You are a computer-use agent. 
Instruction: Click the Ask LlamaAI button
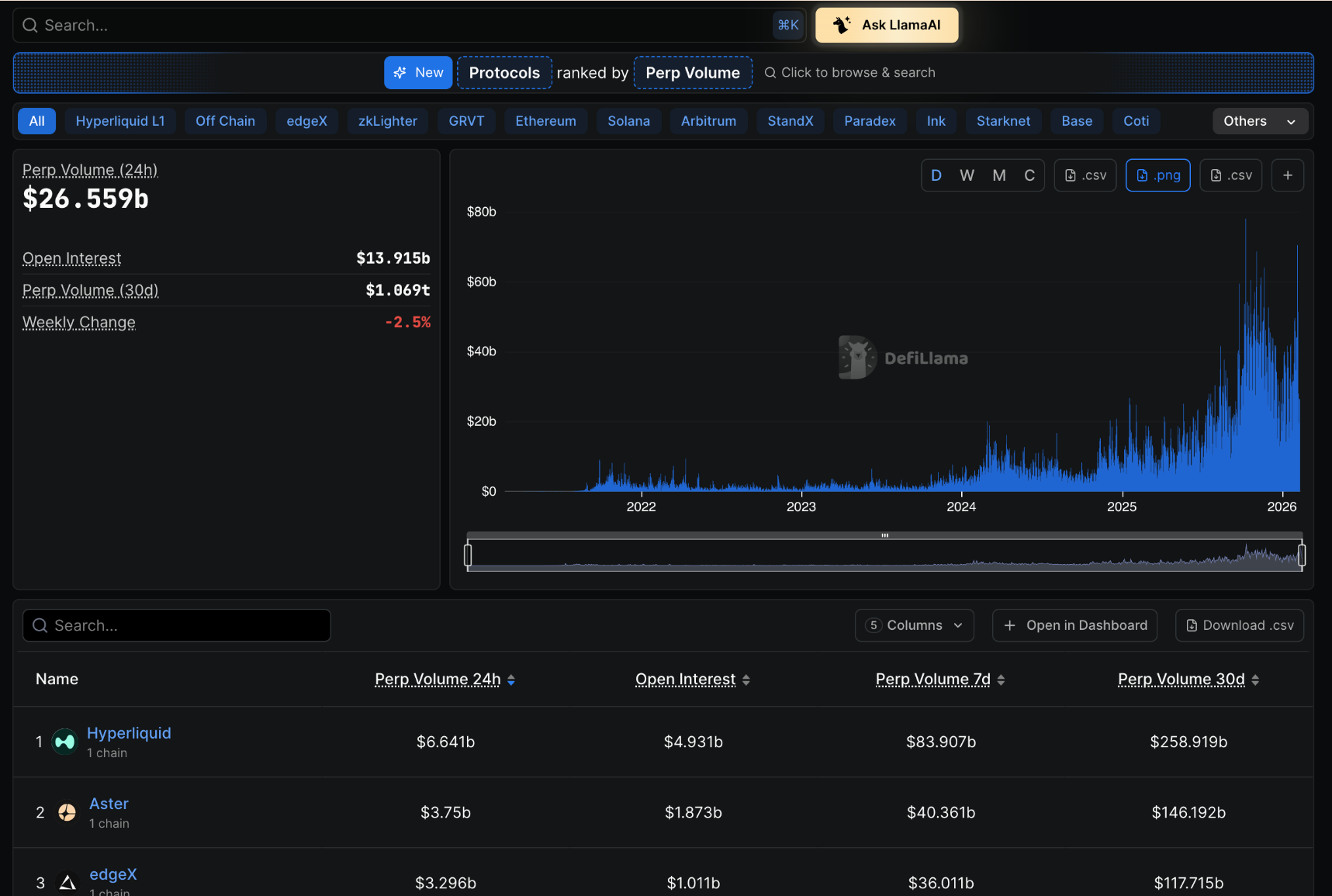coord(887,25)
